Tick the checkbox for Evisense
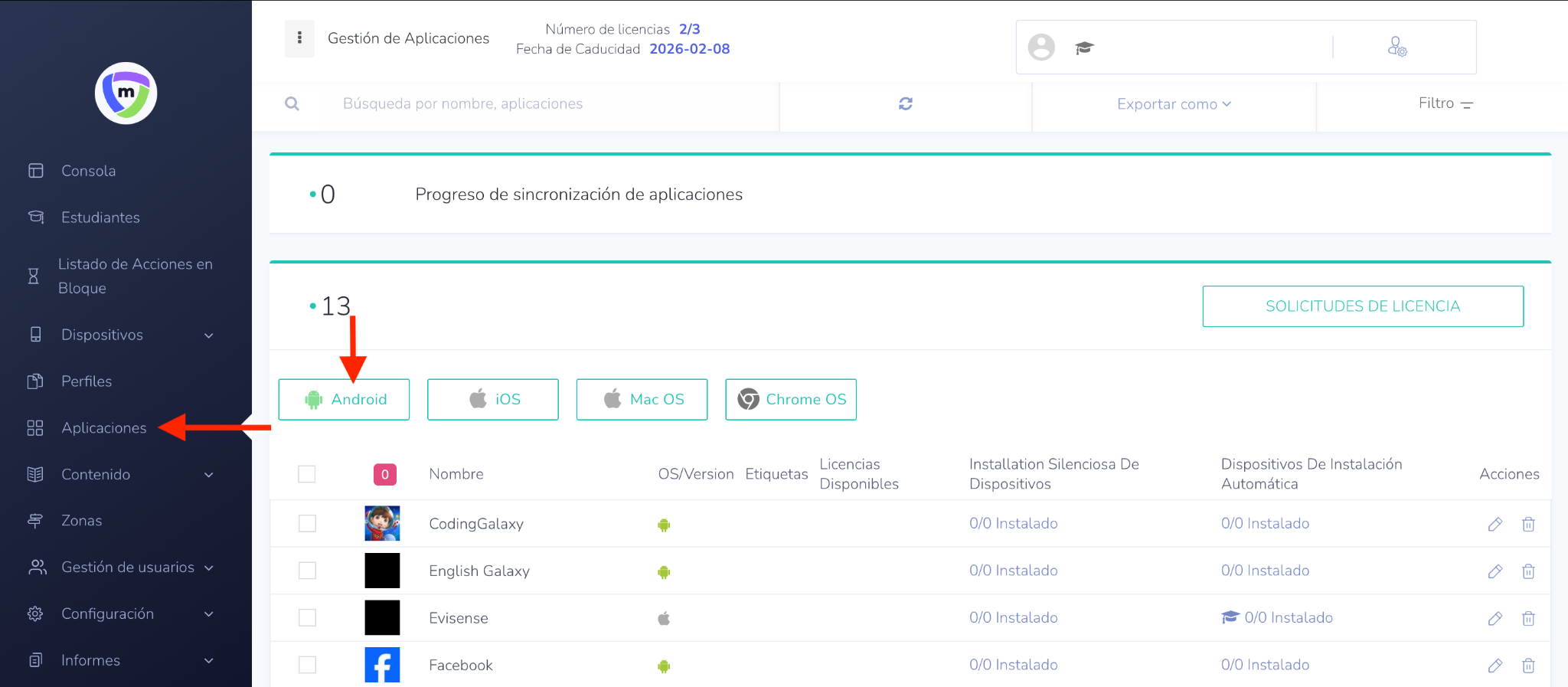The width and height of the screenshot is (1568, 687). pos(307,618)
